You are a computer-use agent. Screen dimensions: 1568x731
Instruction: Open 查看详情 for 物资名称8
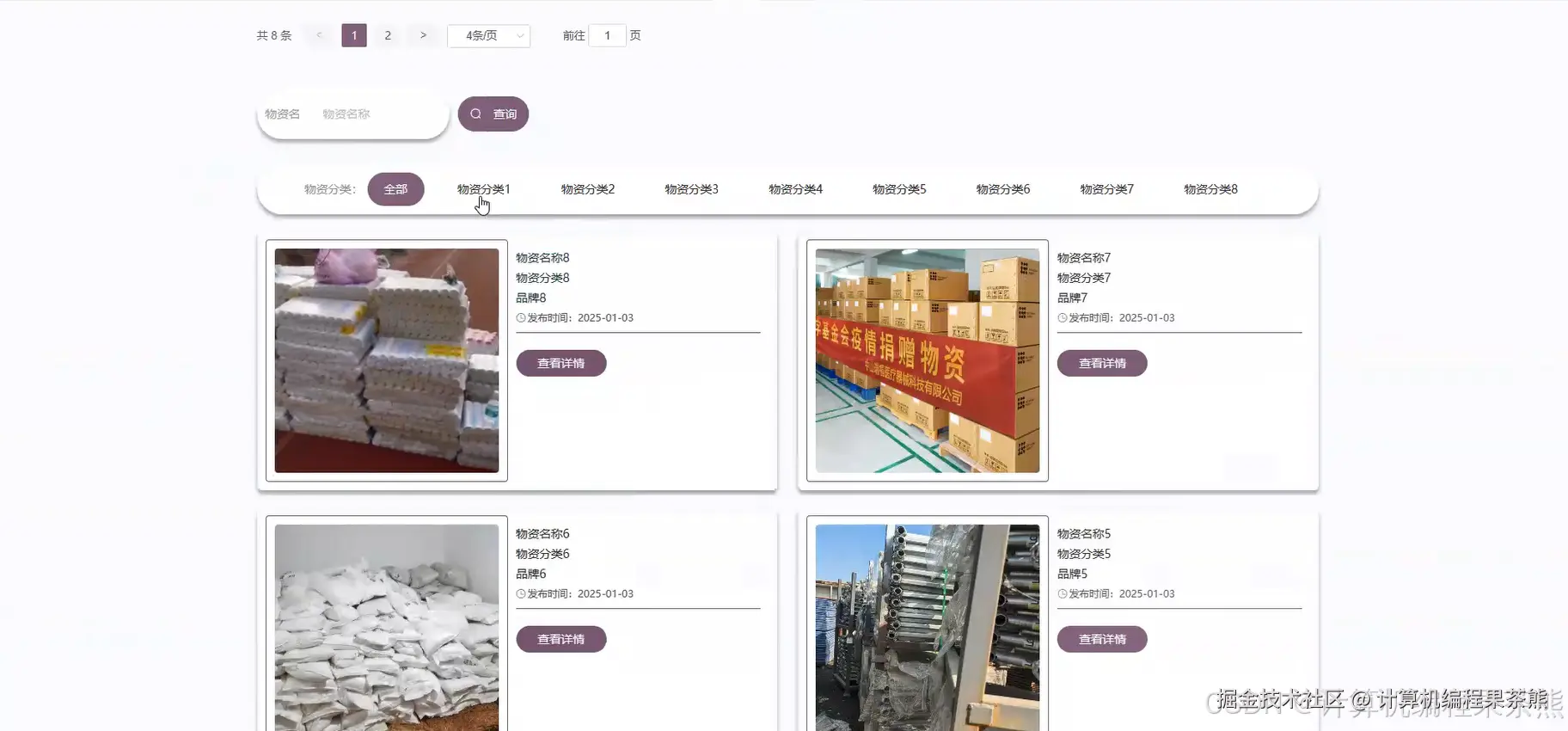pos(560,363)
